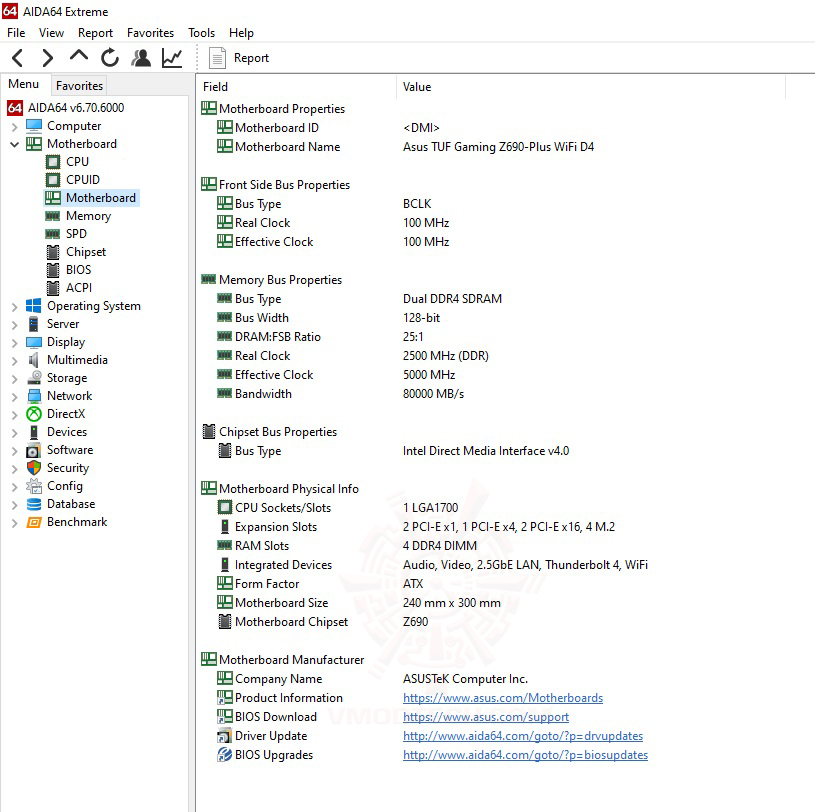
Task: Click the Report toolbar button
Action: point(239,58)
